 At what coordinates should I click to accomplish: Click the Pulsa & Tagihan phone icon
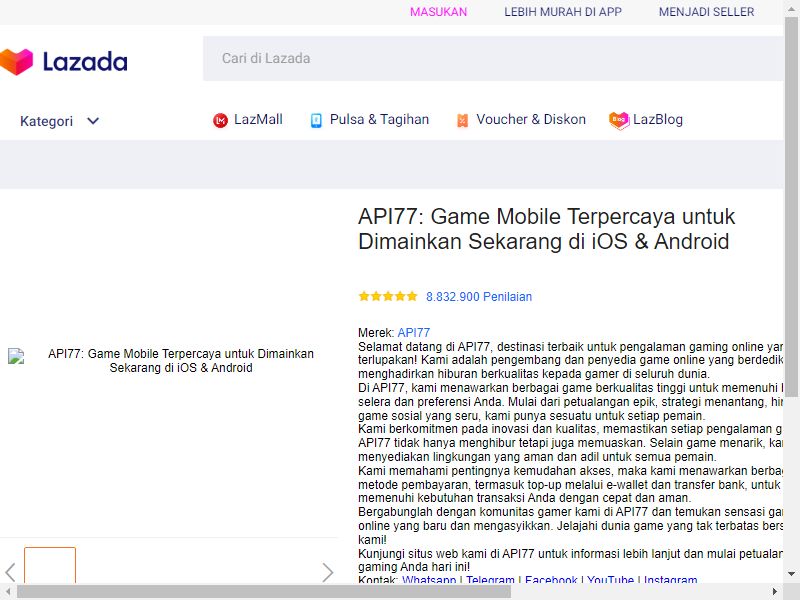coord(316,120)
